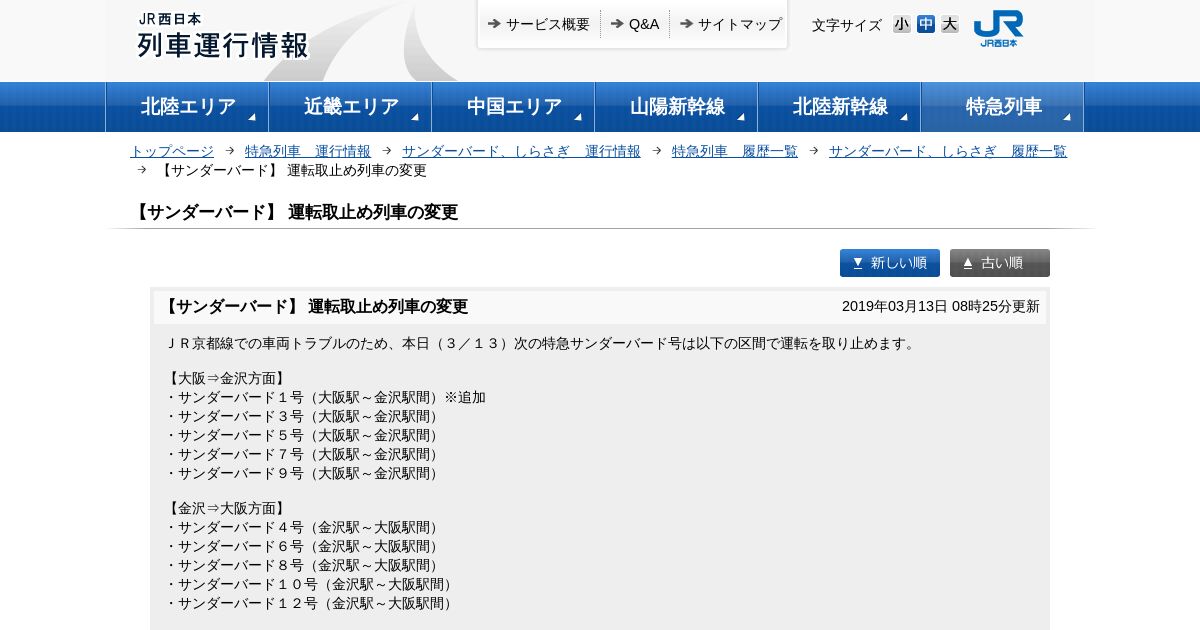Click the up-triangle icon on 古い順

pyautogui.click(x=968, y=263)
